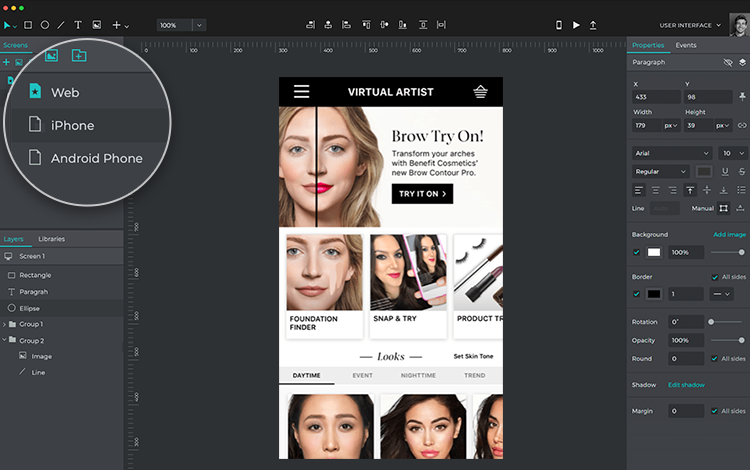This screenshot has width=750, height=470.
Task: Click the new folder icon in Screens
Action: coord(79,55)
